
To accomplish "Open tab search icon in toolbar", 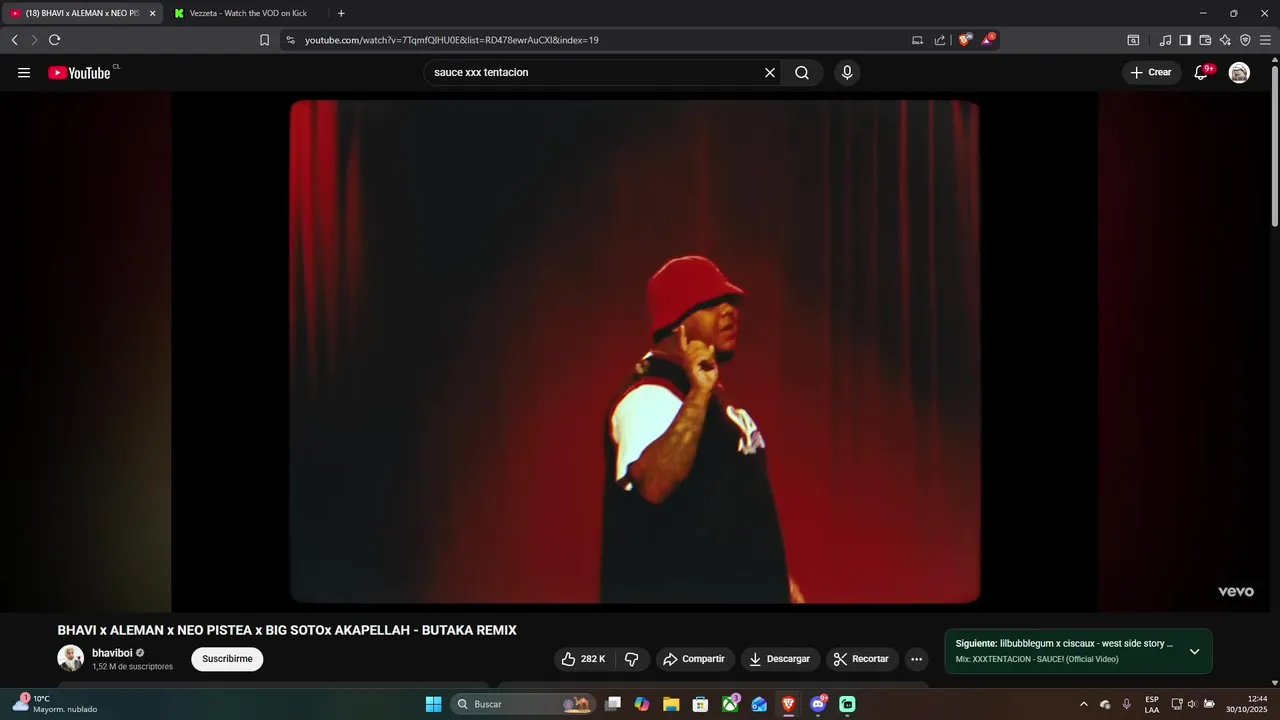I will coord(1133,40).
